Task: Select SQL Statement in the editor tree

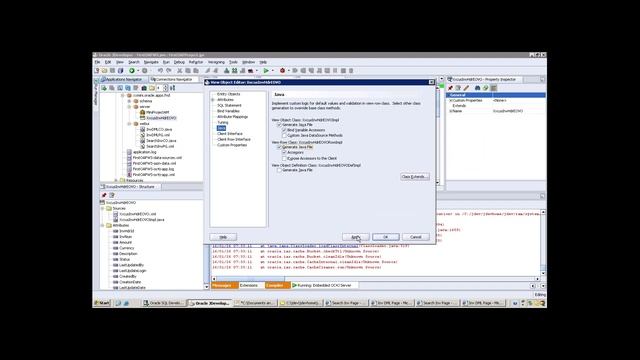Action: [x=229, y=105]
